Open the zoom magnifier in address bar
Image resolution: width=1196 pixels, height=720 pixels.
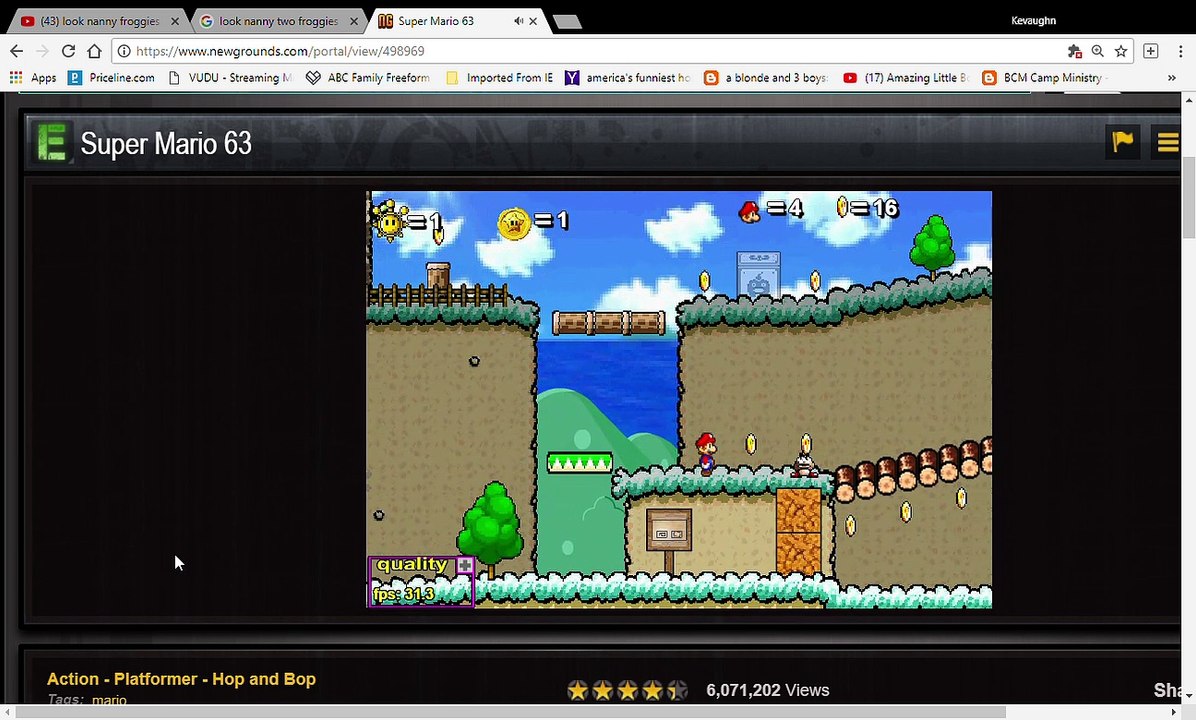tap(1098, 51)
